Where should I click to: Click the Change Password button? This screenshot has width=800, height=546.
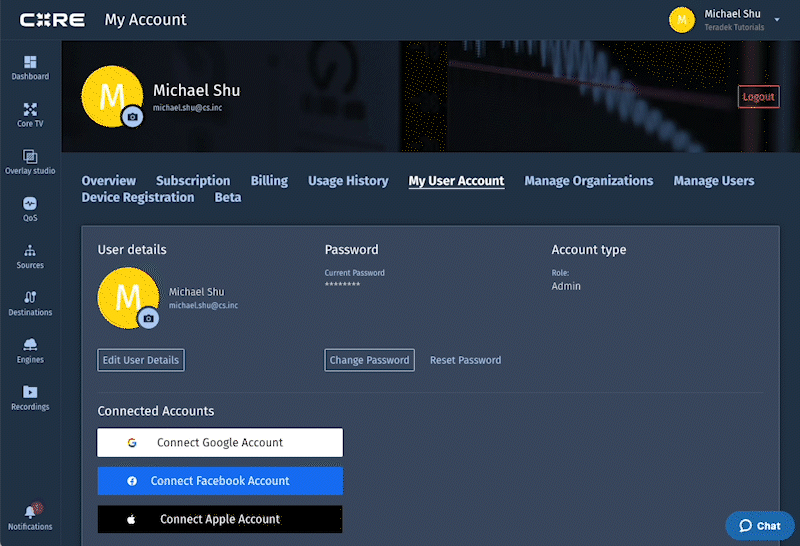click(369, 360)
